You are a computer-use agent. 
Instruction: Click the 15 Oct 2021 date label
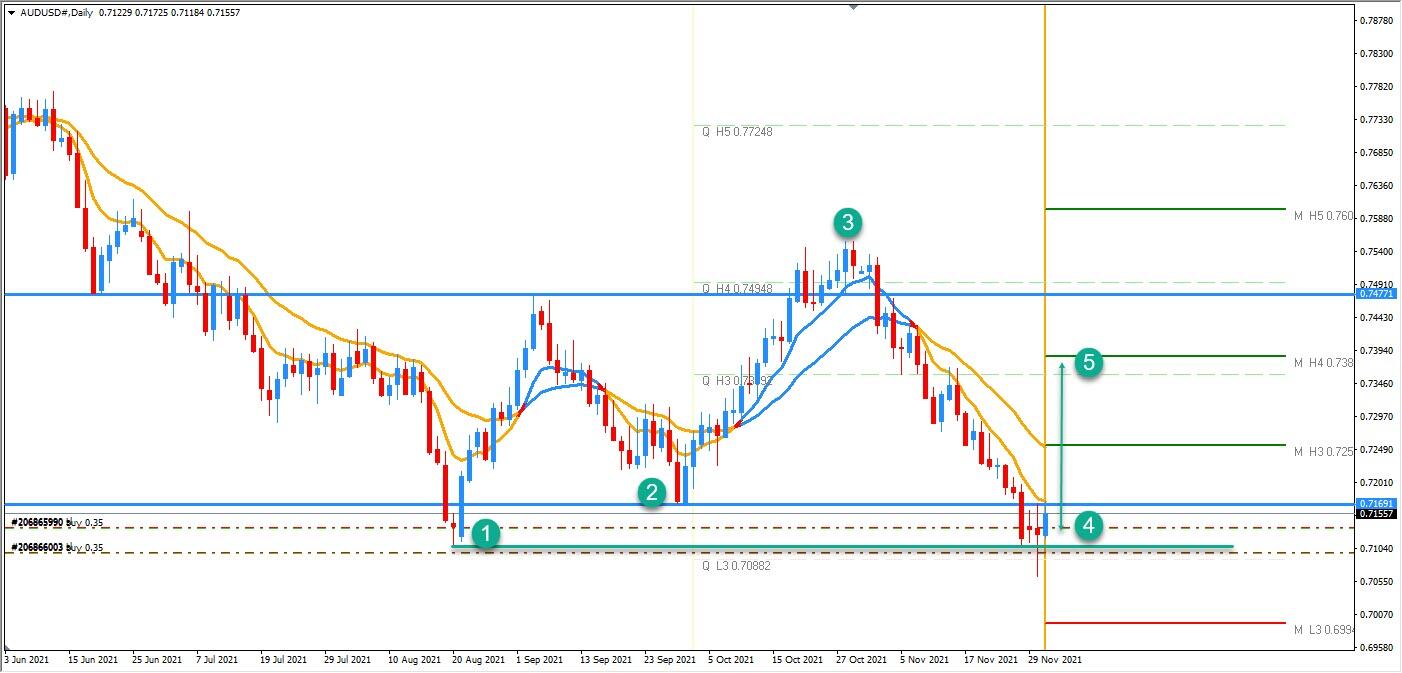point(797,660)
